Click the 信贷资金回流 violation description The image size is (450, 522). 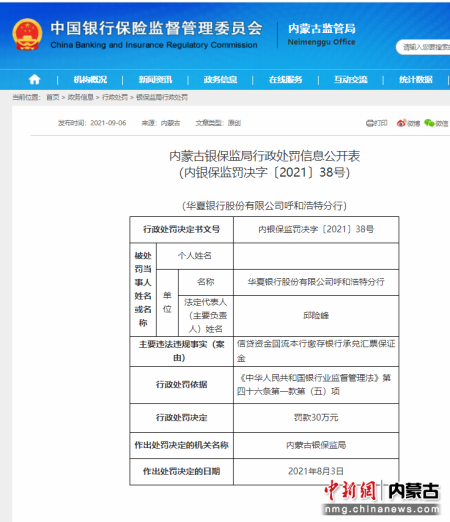pyautogui.click(x=316, y=351)
